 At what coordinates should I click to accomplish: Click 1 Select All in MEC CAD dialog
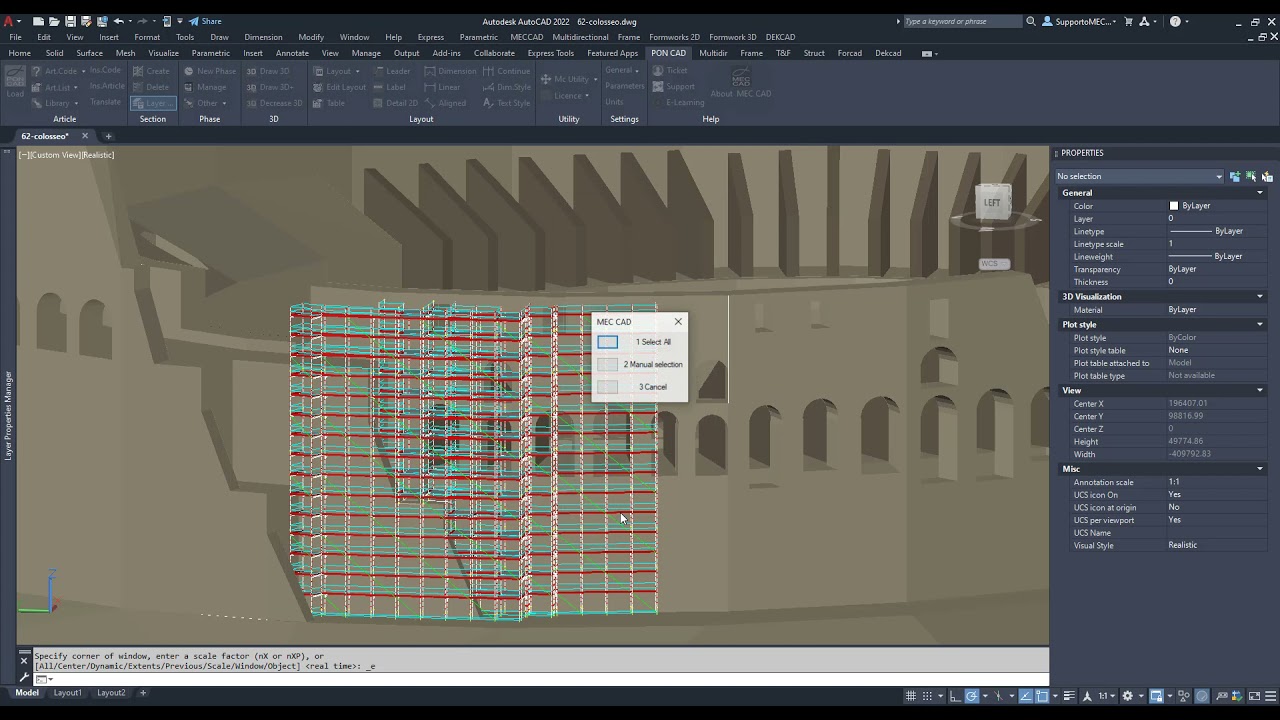(x=639, y=342)
